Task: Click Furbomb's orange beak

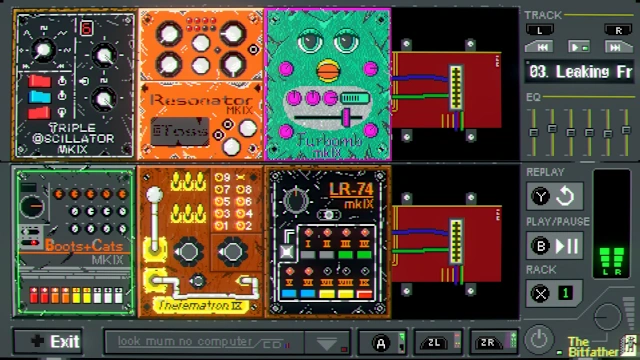Action: [328, 70]
